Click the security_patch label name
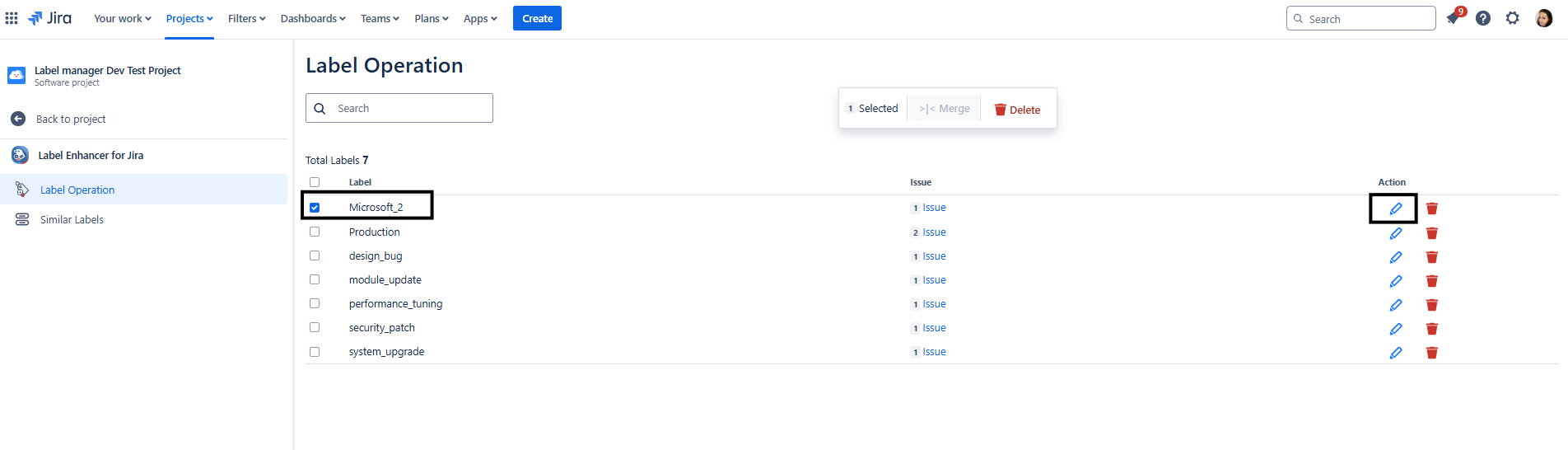1568x450 pixels. coord(381,327)
